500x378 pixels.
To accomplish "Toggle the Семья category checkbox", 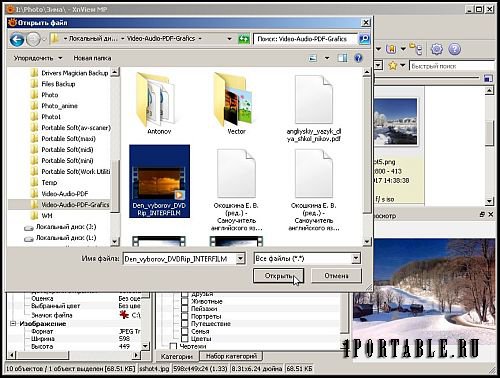I will point(185,331).
